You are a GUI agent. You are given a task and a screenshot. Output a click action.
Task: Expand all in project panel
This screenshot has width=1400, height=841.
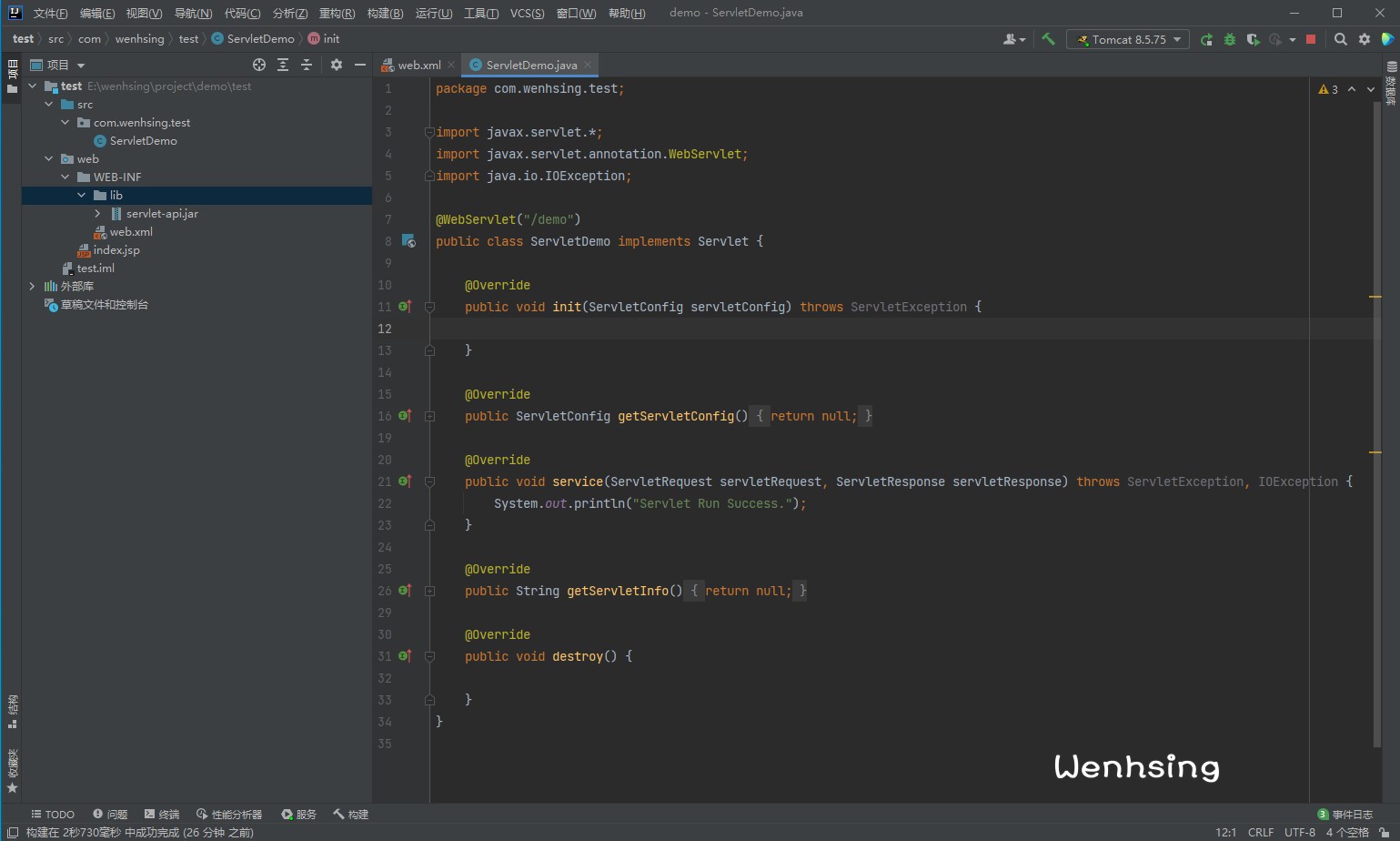click(x=283, y=65)
